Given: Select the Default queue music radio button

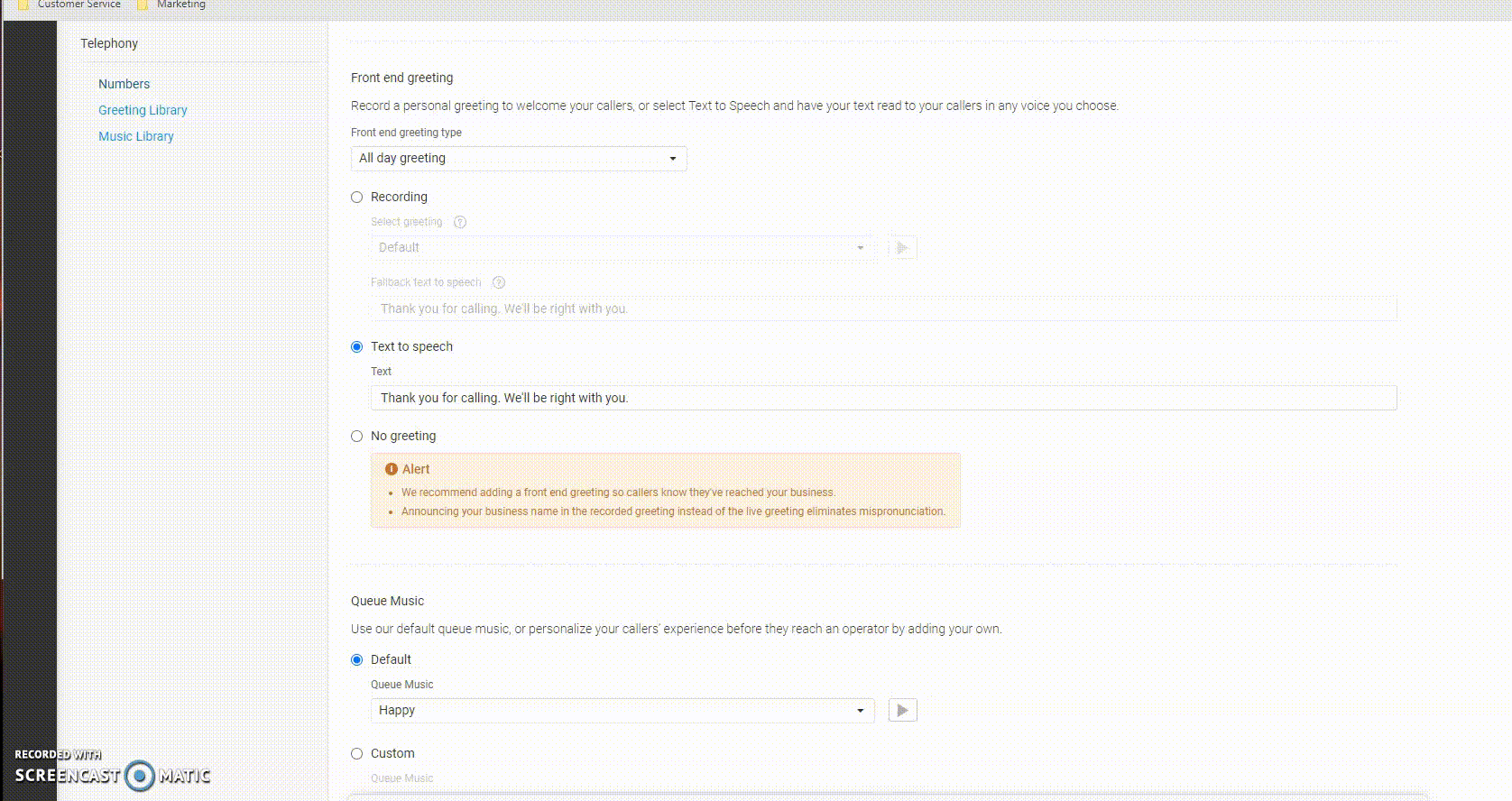Looking at the screenshot, I should pos(357,660).
